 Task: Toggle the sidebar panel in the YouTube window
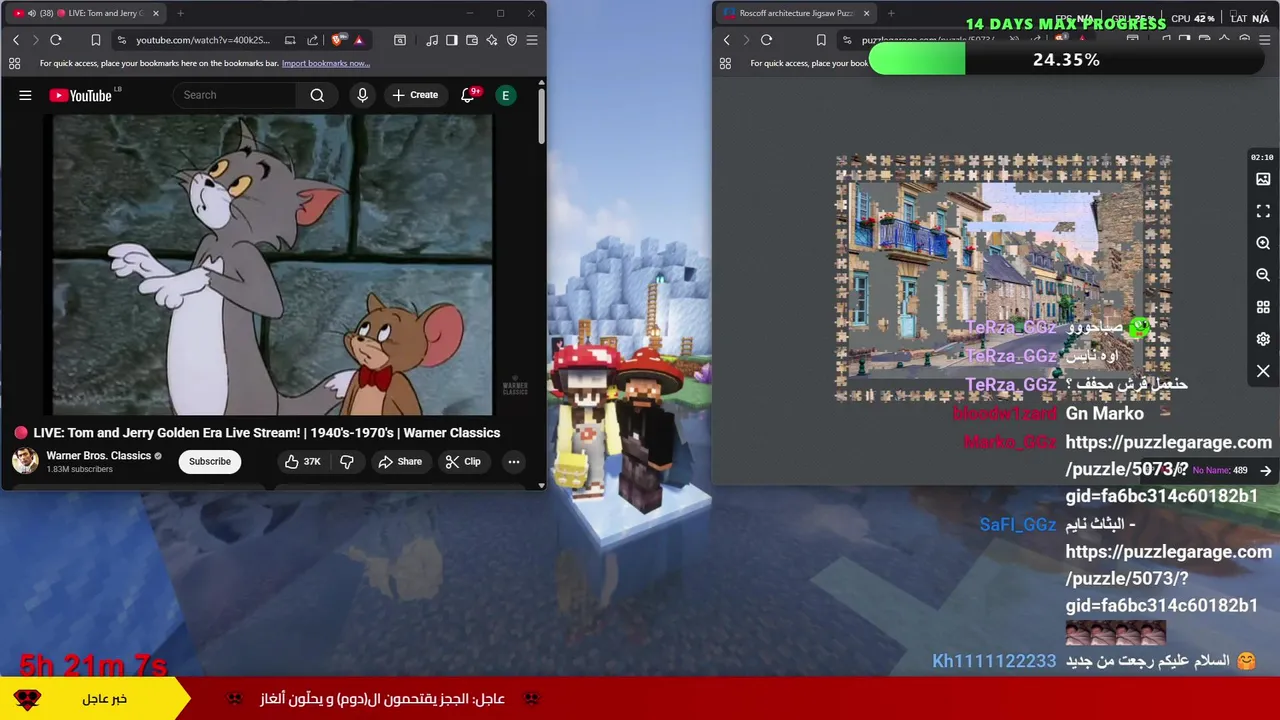[x=452, y=40]
